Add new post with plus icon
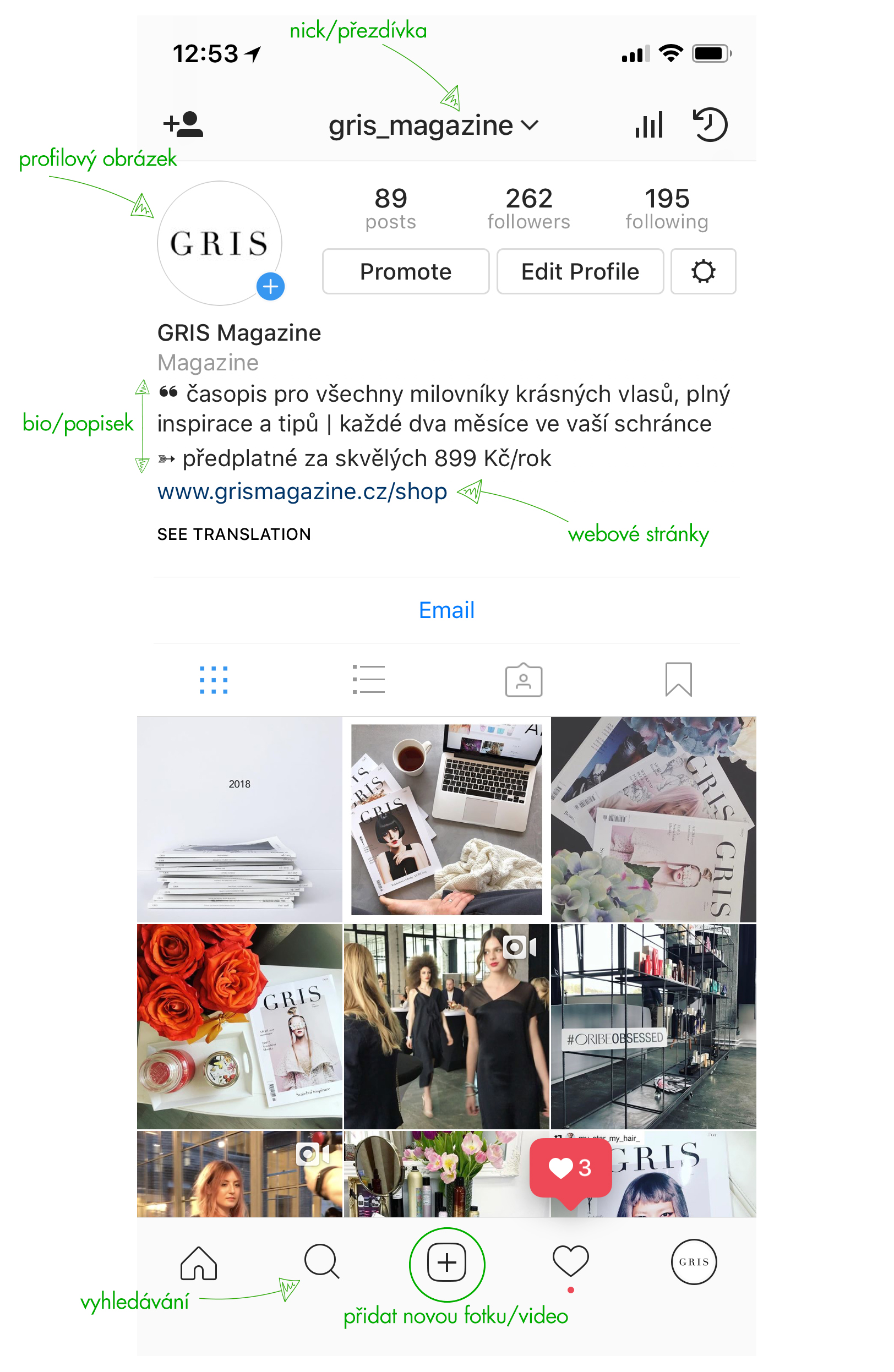 446,1263
